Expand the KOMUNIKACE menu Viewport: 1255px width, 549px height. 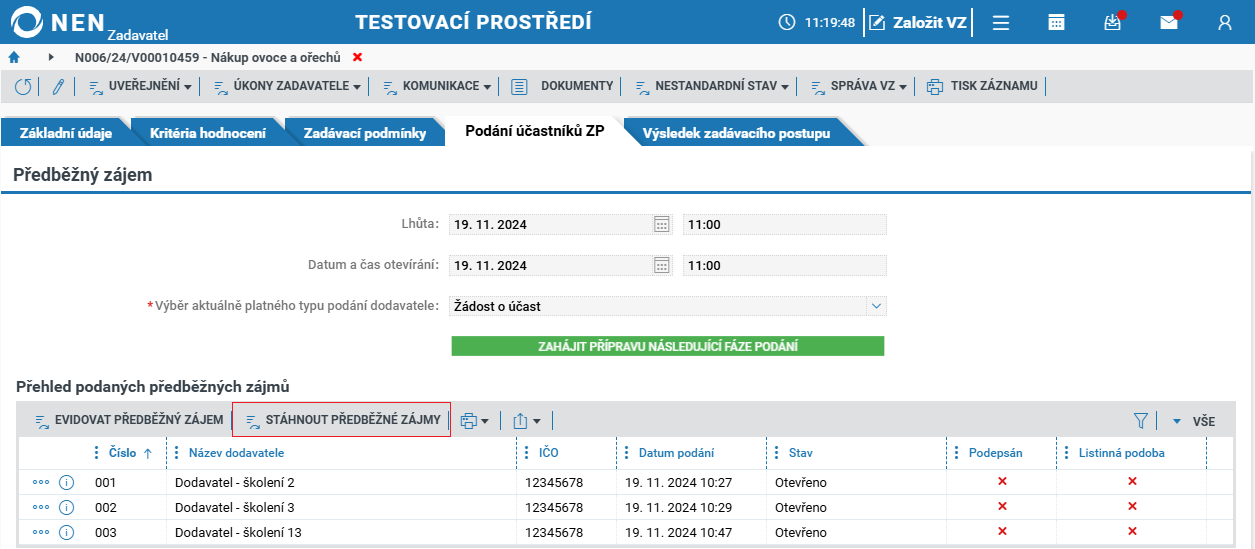point(437,86)
